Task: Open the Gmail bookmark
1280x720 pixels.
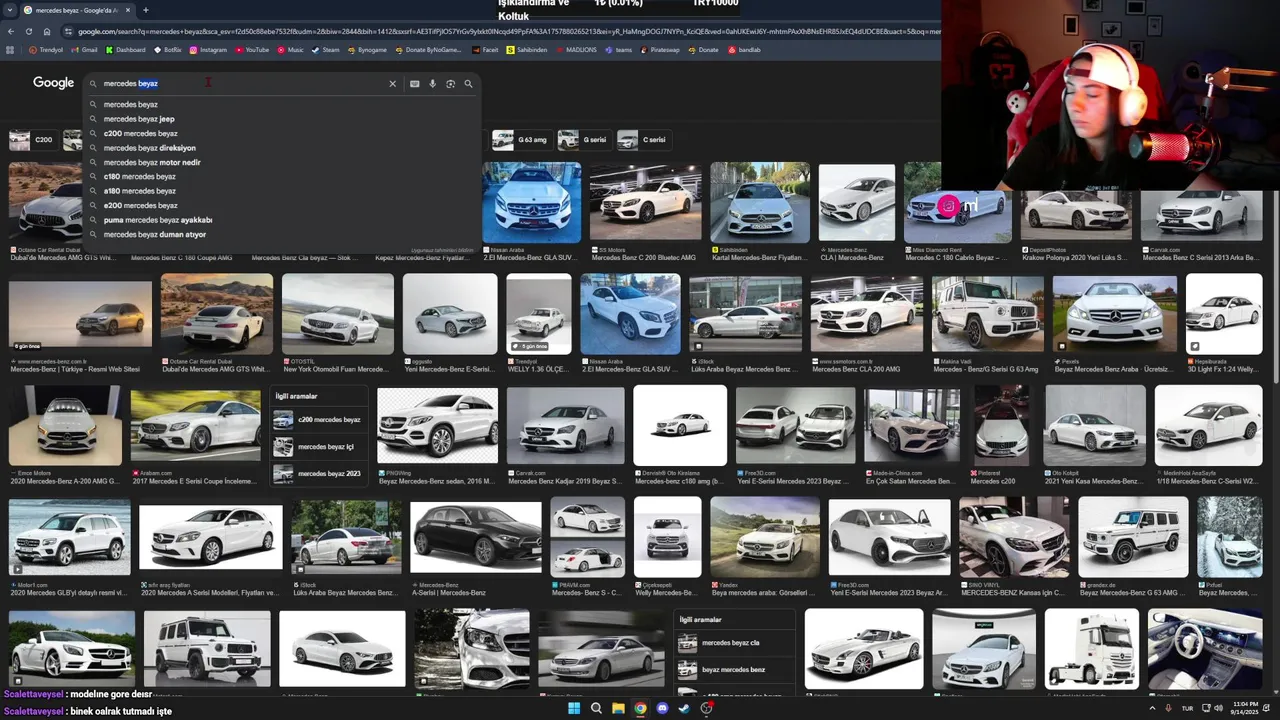Action: [x=85, y=50]
